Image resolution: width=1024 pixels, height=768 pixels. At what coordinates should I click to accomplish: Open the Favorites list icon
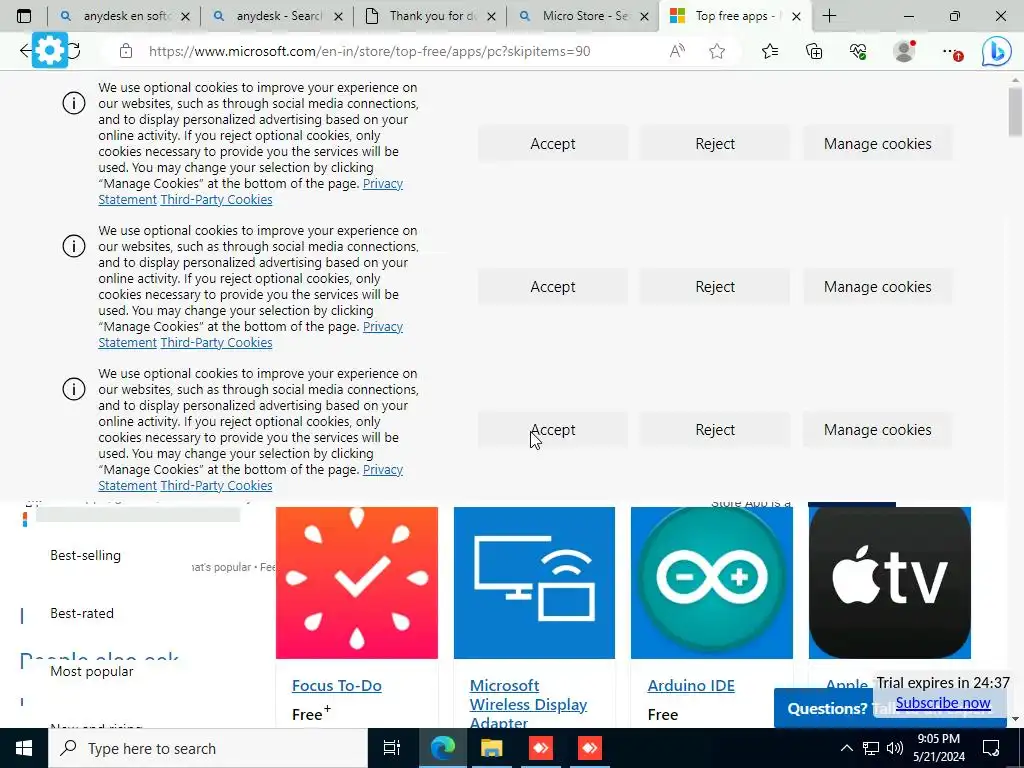[x=770, y=51]
